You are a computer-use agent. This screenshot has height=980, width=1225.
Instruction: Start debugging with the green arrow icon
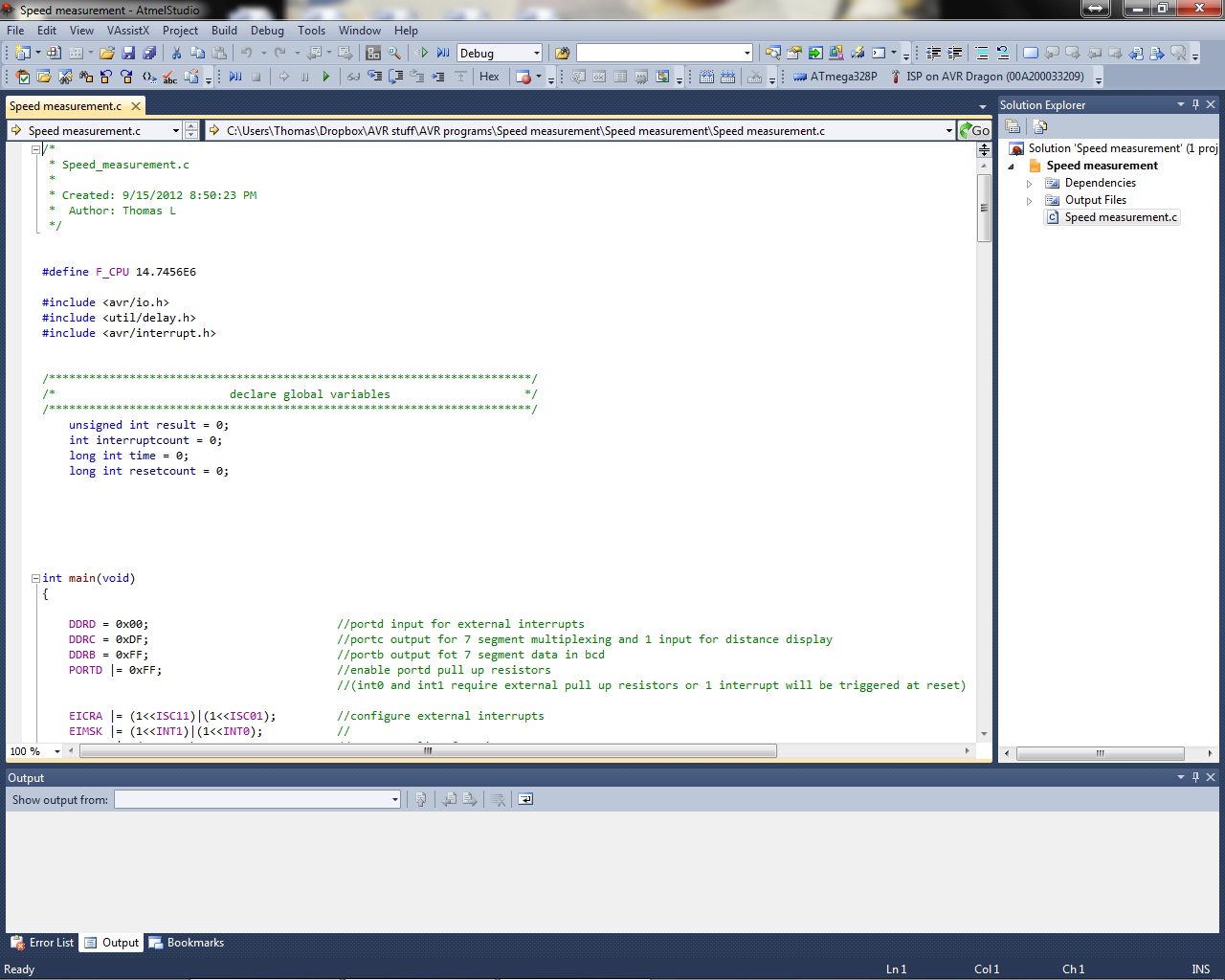(x=423, y=53)
